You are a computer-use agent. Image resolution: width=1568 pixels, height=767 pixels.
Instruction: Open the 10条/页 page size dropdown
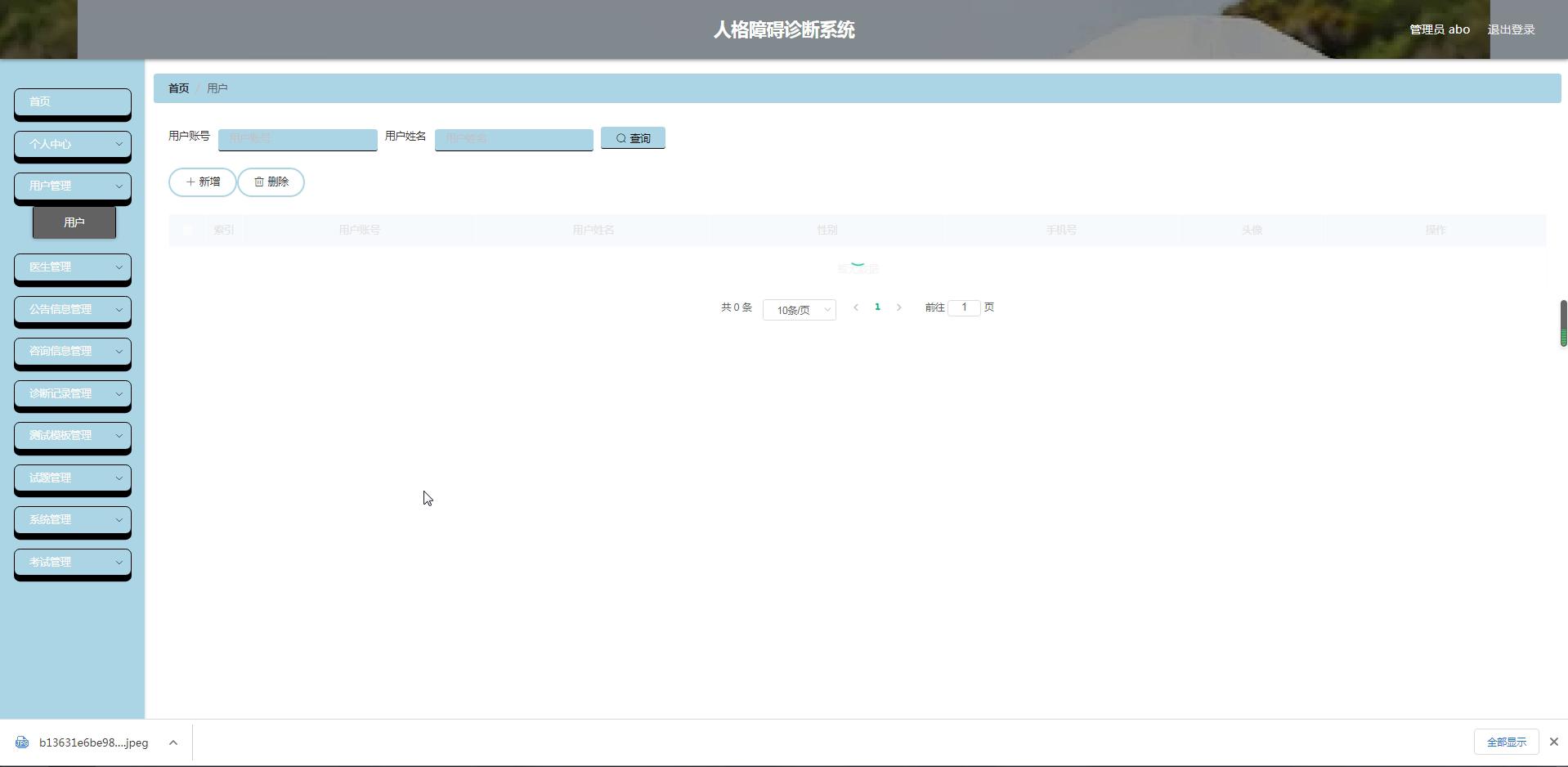(x=799, y=310)
